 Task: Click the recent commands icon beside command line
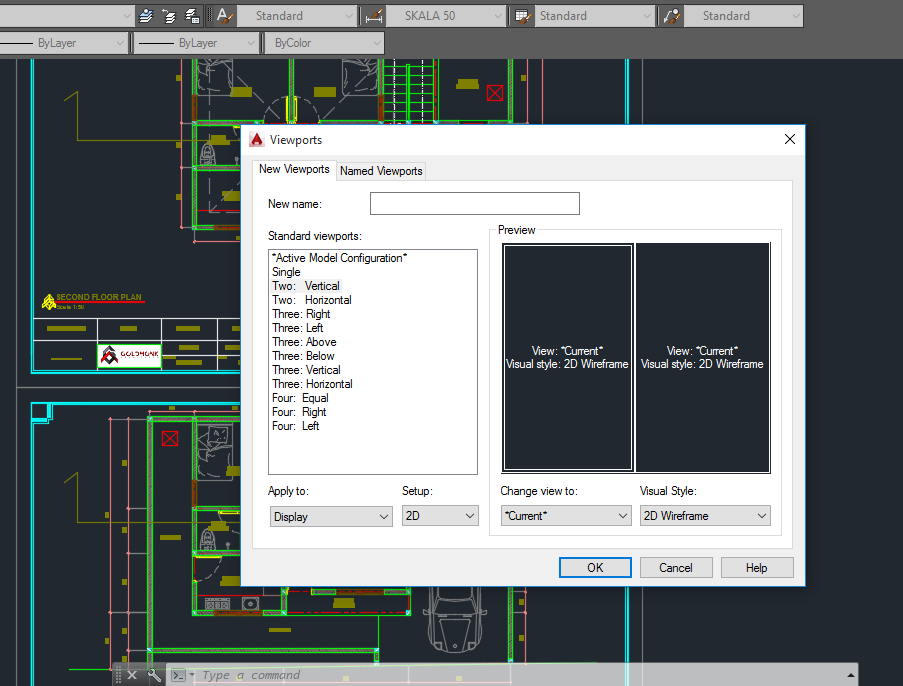pyautogui.click(x=181, y=675)
